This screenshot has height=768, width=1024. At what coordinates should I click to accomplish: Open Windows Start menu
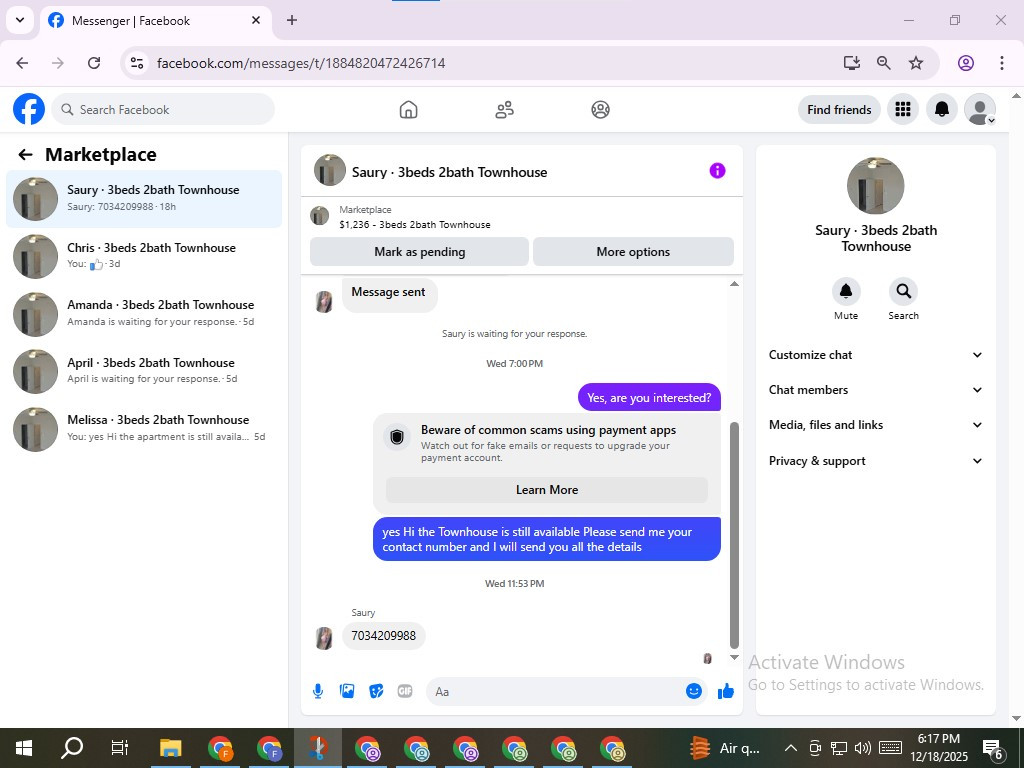point(24,748)
